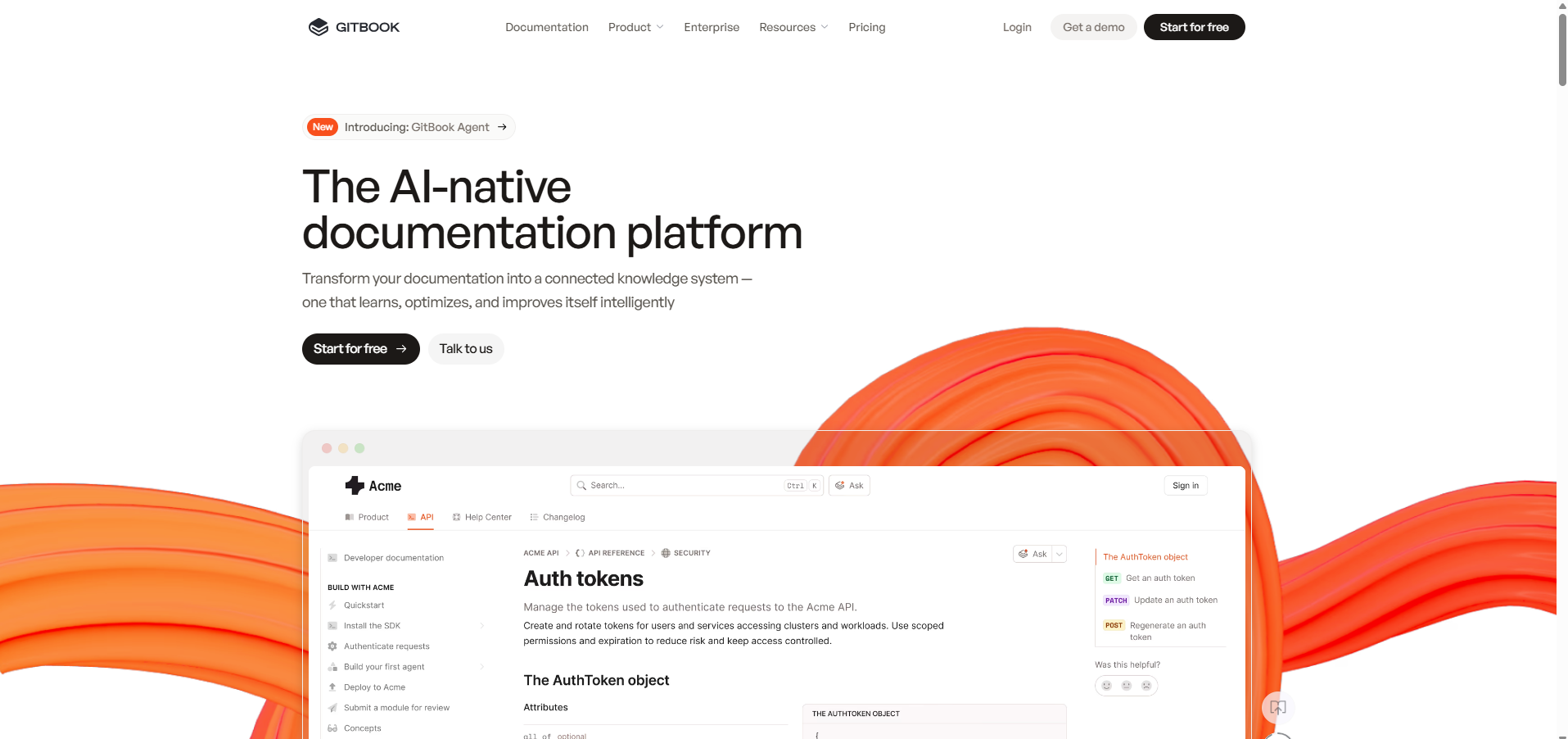Click the page vertical scrollbar thumb

click(1562, 49)
